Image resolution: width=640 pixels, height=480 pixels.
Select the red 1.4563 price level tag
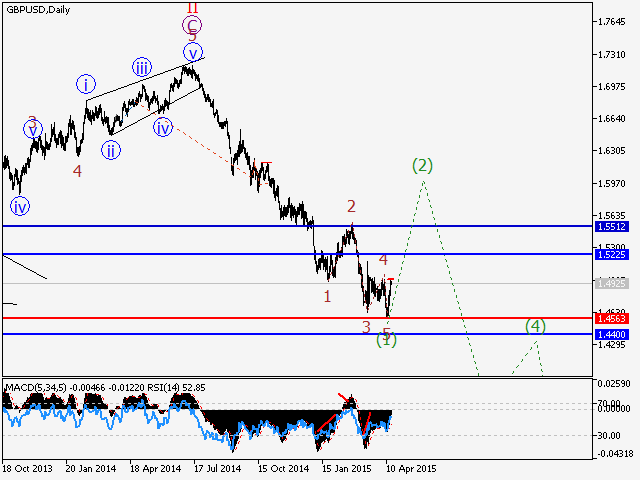[611, 318]
